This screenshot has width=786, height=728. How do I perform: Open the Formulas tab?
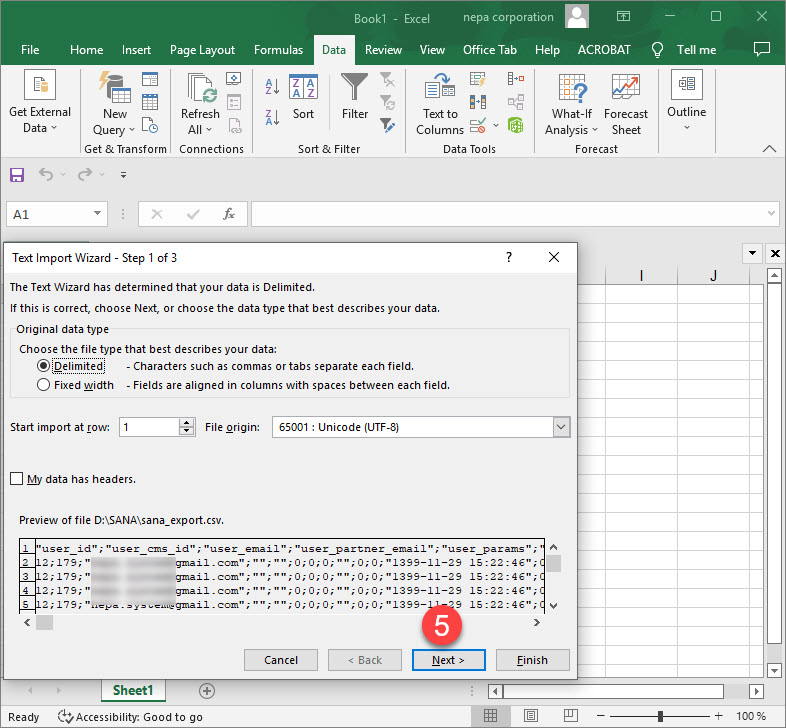tap(278, 50)
